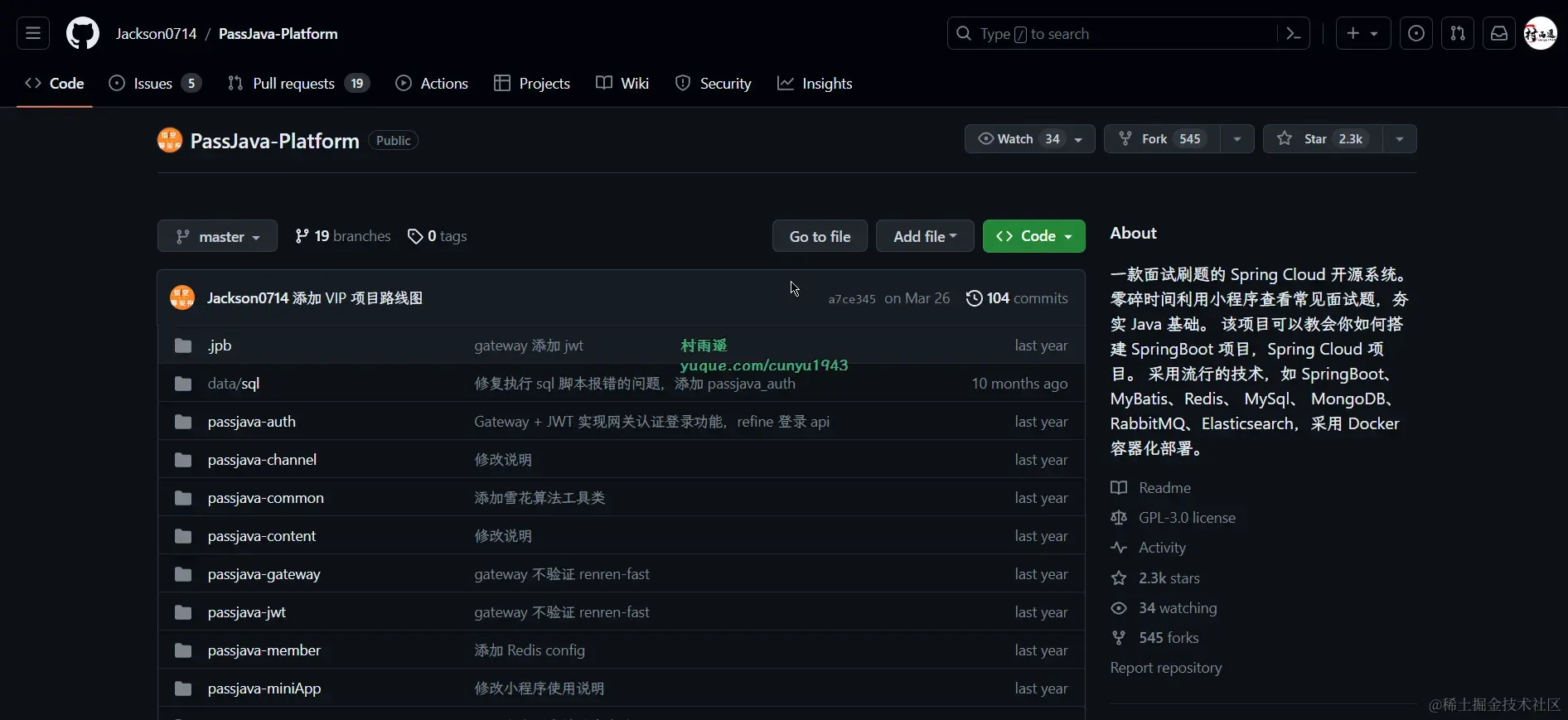Screen dimensions: 1568x720
Task: Focus the search field
Action: click(x=1114, y=34)
